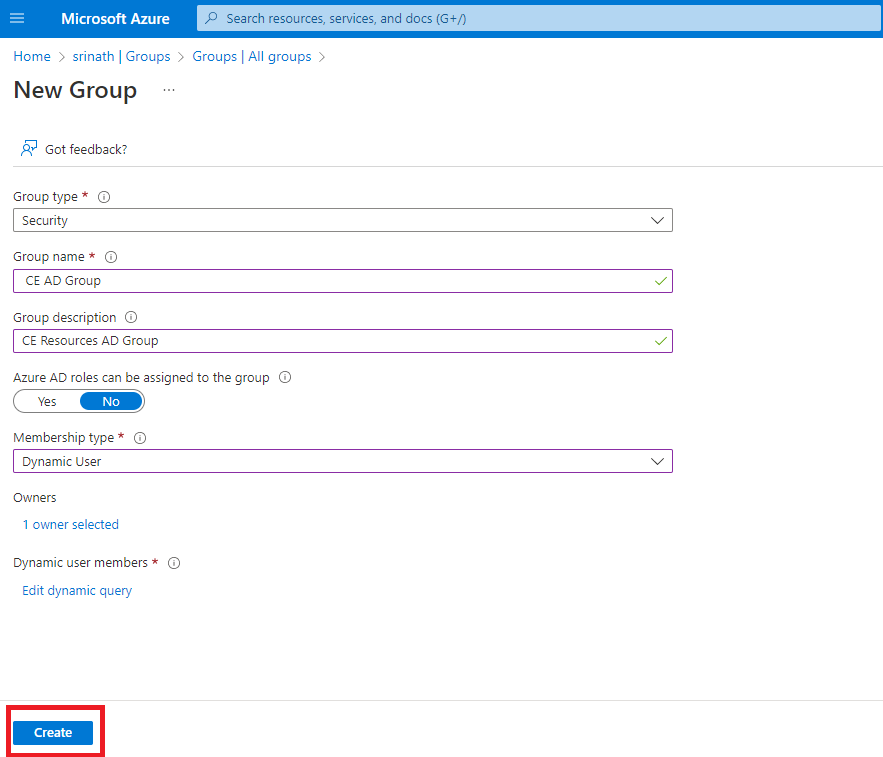Navigate to srinath | Groups breadcrumb
This screenshot has width=883, height=757.
[121, 56]
